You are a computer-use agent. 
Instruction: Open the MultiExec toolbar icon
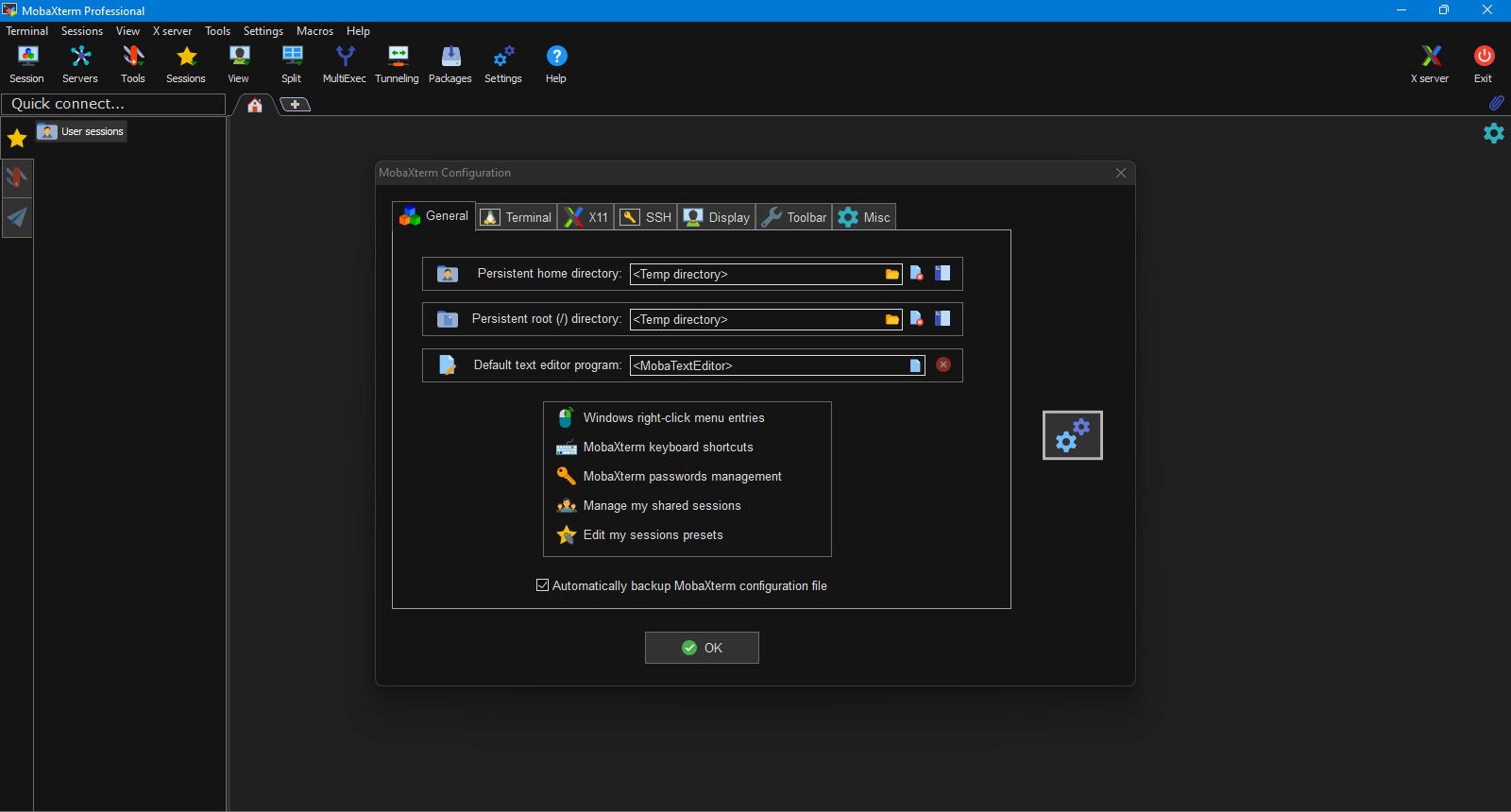pyautogui.click(x=344, y=64)
